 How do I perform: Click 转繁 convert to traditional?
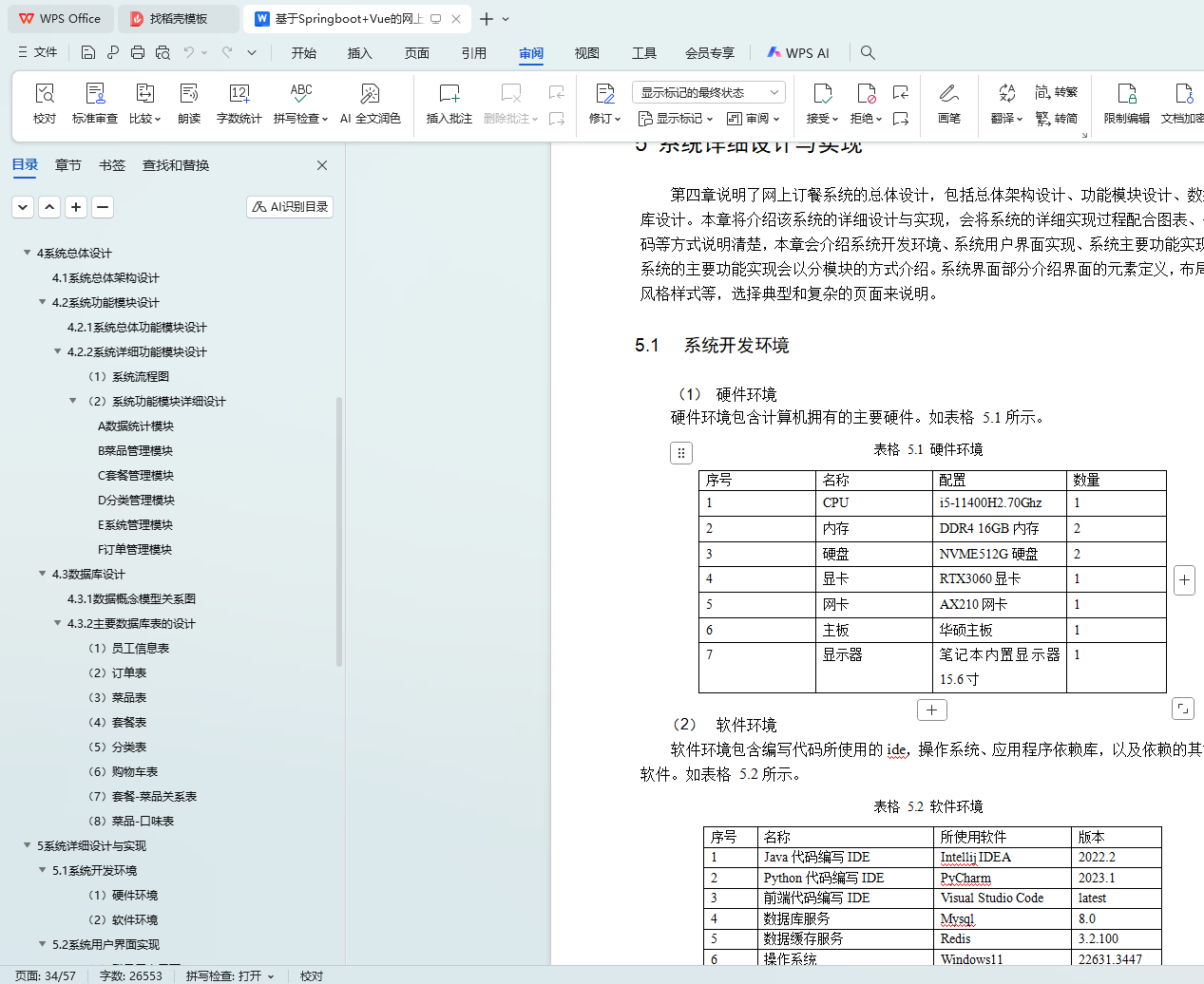(x=1056, y=92)
